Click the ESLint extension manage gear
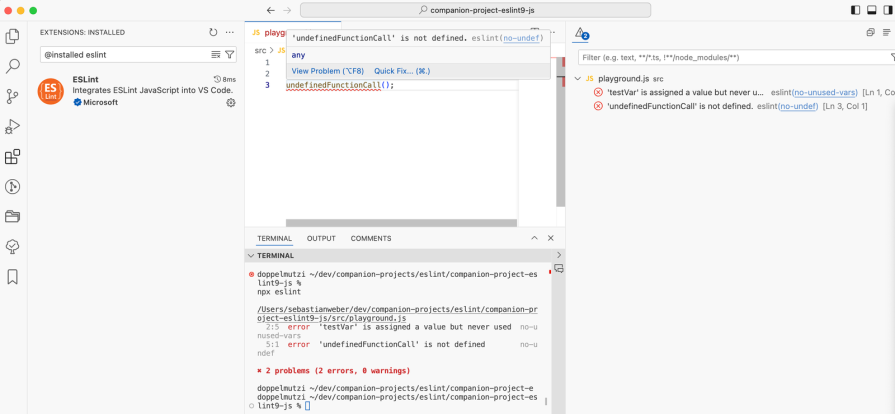Image resolution: width=895 pixels, height=414 pixels. click(231, 102)
